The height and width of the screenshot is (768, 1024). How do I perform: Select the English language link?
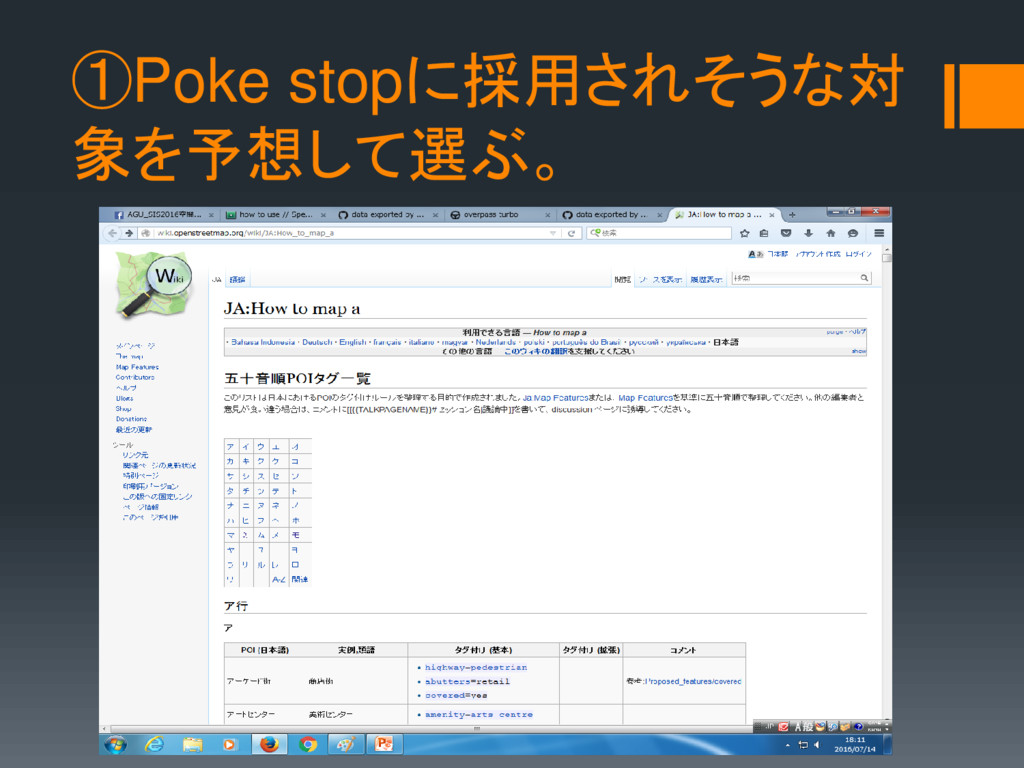click(353, 342)
